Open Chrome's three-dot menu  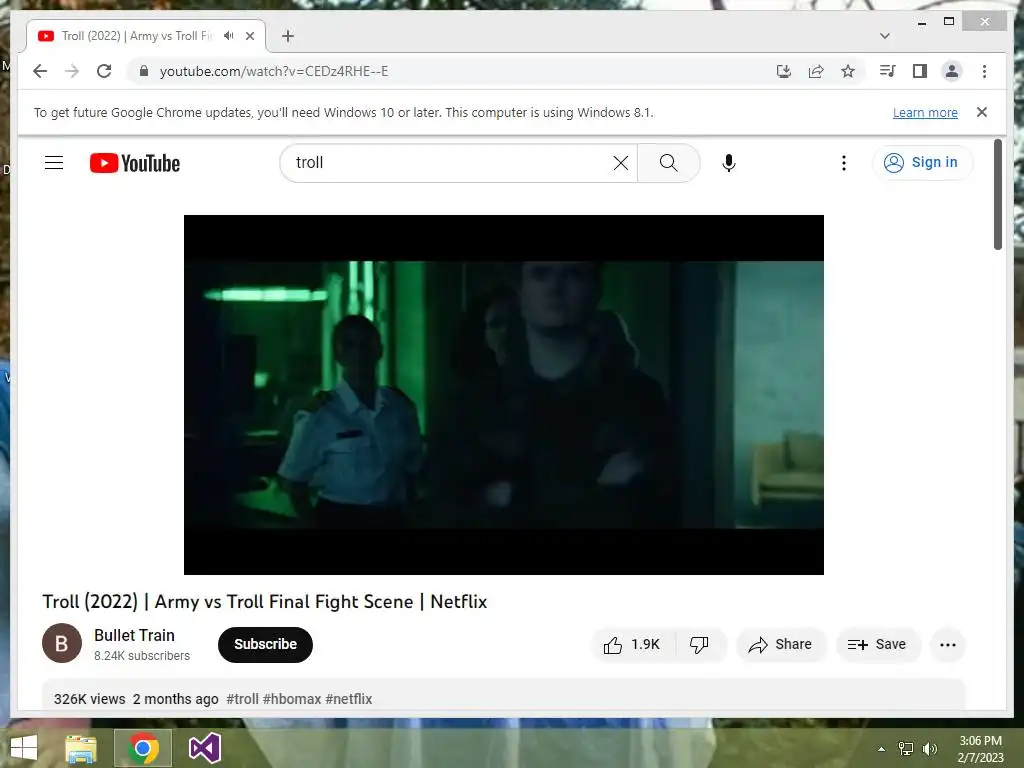(984, 71)
